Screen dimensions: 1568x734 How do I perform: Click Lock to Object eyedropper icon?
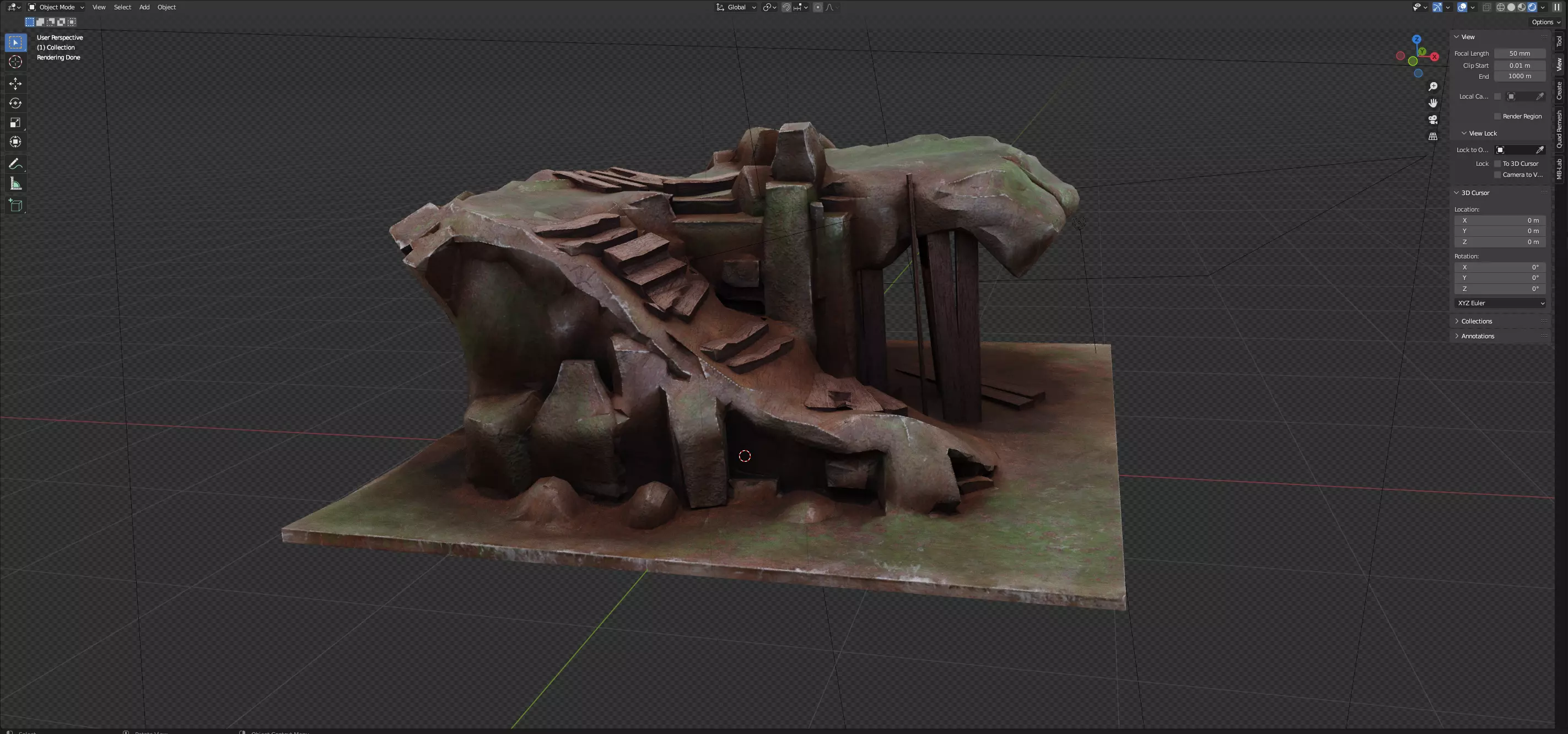pyautogui.click(x=1540, y=150)
